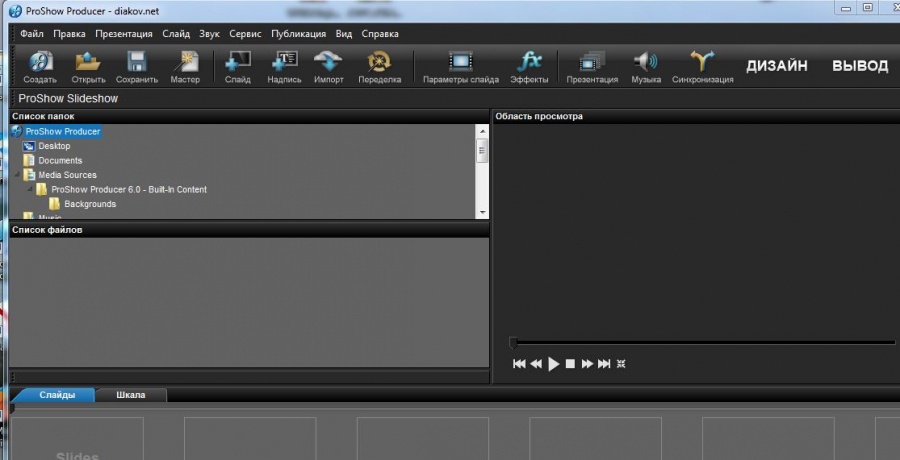Collapse the Built-In Content node arrow
The width and height of the screenshot is (900, 460).
[29, 189]
